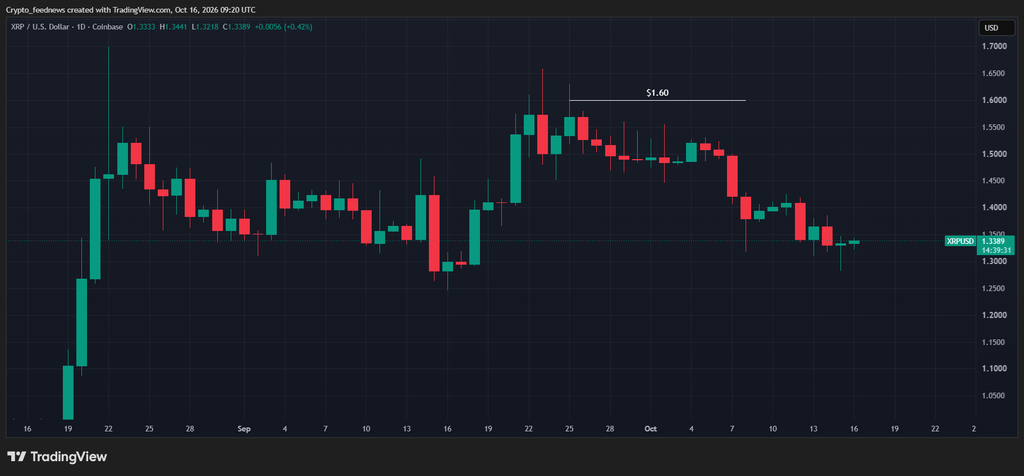Click the 1.5000 price axis label
This screenshot has height=476, width=1024.
coord(993,154)
